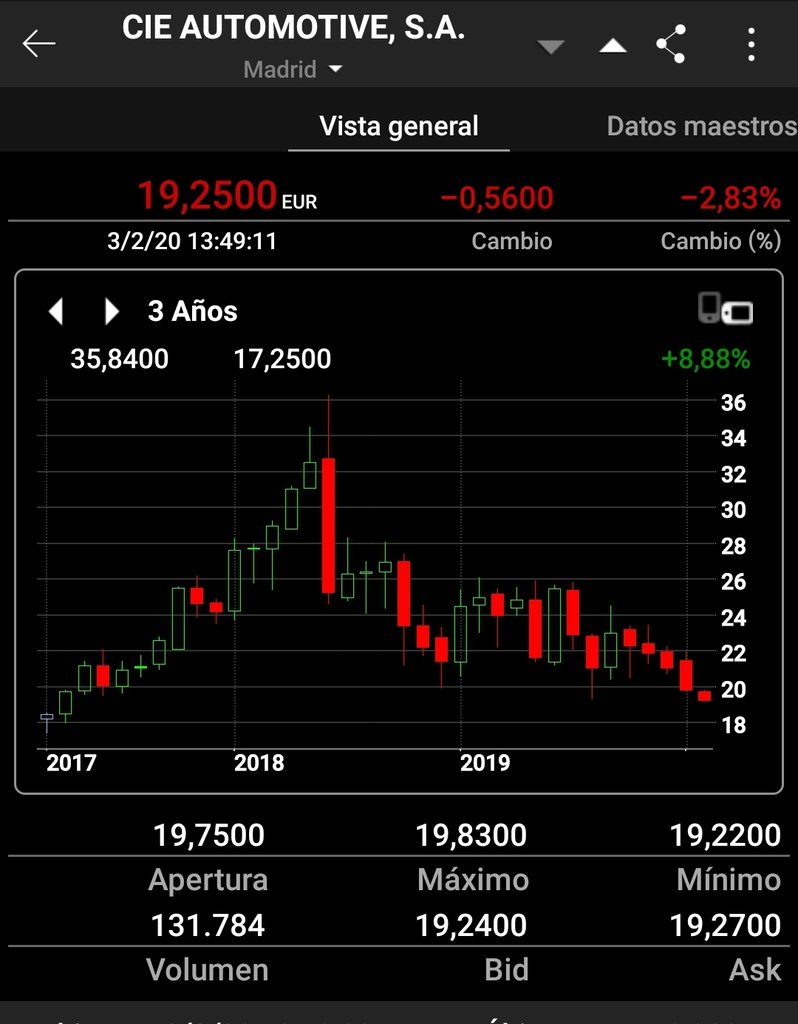Tap the CIE AUTOMOTIVE, S.A. title
This screenshot has height=1024, width=798.
[293, 28]
